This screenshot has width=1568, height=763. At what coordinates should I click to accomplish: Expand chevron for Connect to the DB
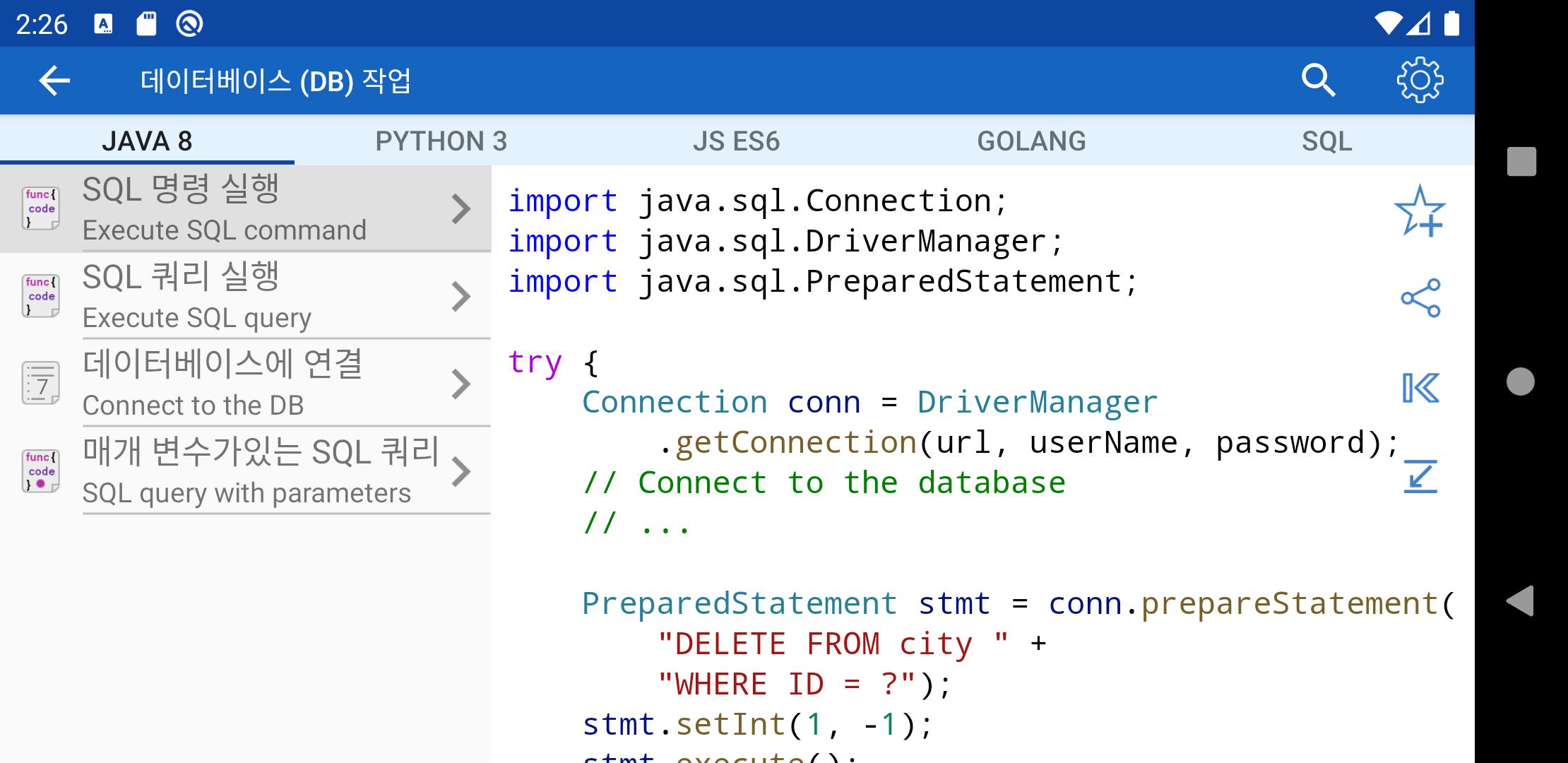point(461,384)
